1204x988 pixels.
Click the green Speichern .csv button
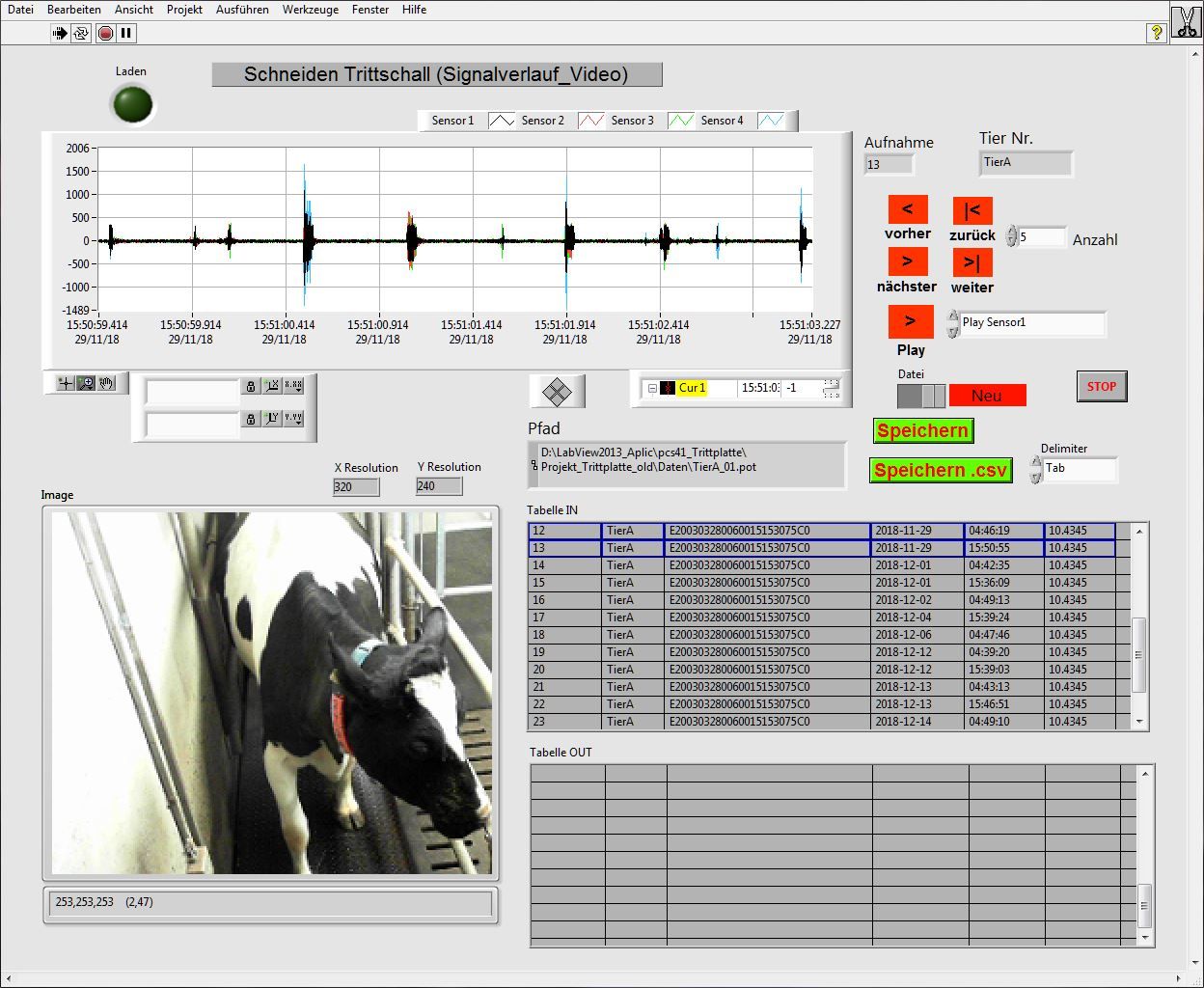[x=940, y=470]
